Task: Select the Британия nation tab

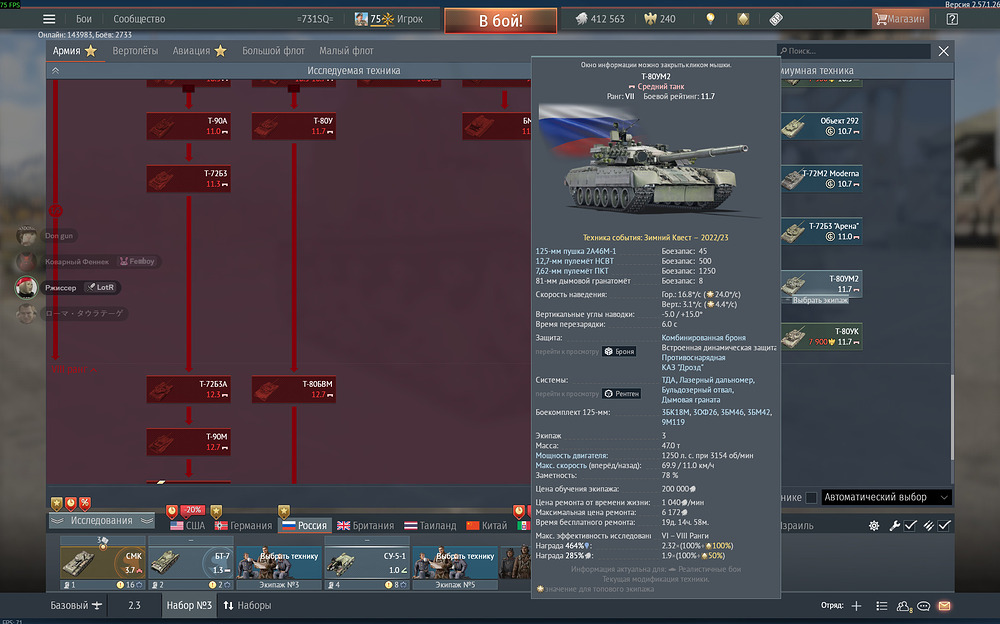Action: pyautogui.click(x=365, y=526)
